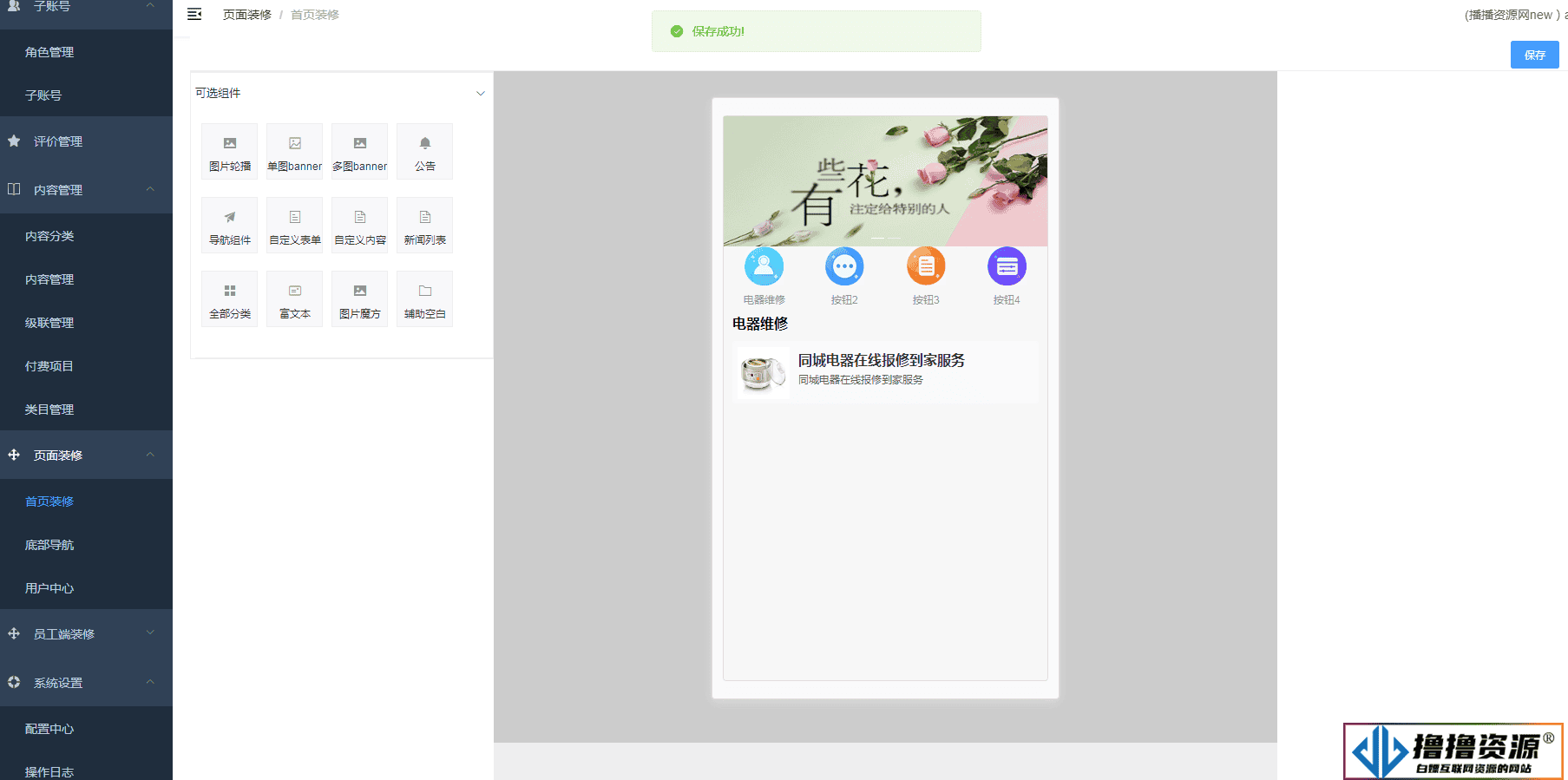Open 评价管理 in the sidebar
Viewport: 1568px width, 780px height.
(86, 141)
